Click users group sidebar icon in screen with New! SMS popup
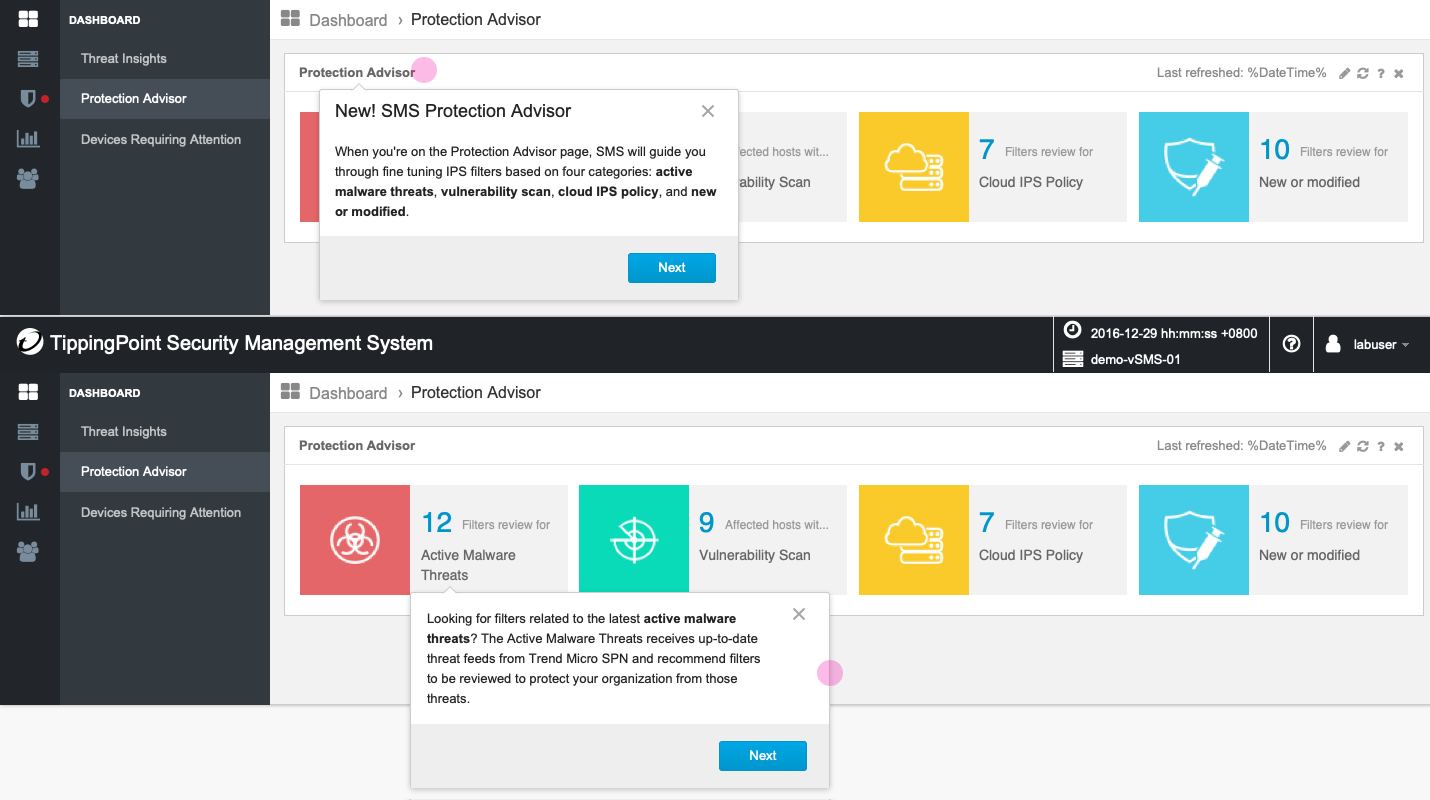This screenshot has width=1430, height=800. point(28,178)
